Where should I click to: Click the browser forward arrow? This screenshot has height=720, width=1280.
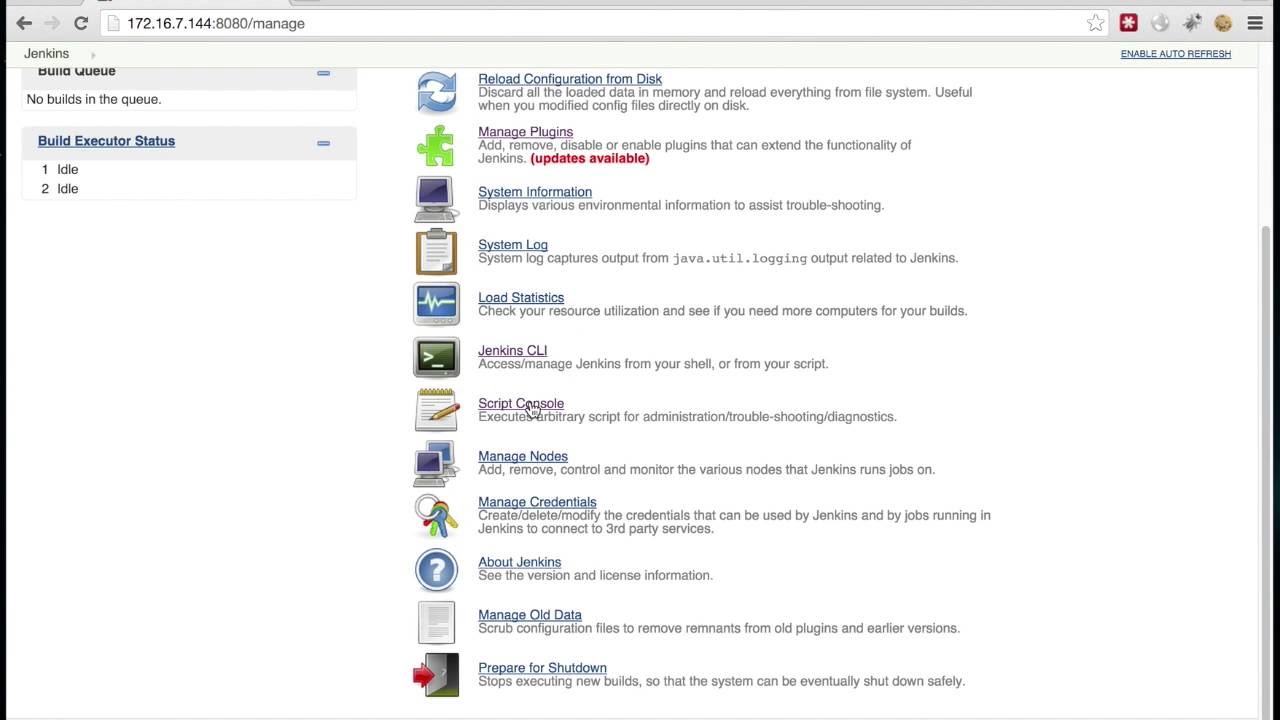pyautogui.click(x=52, y=23)
